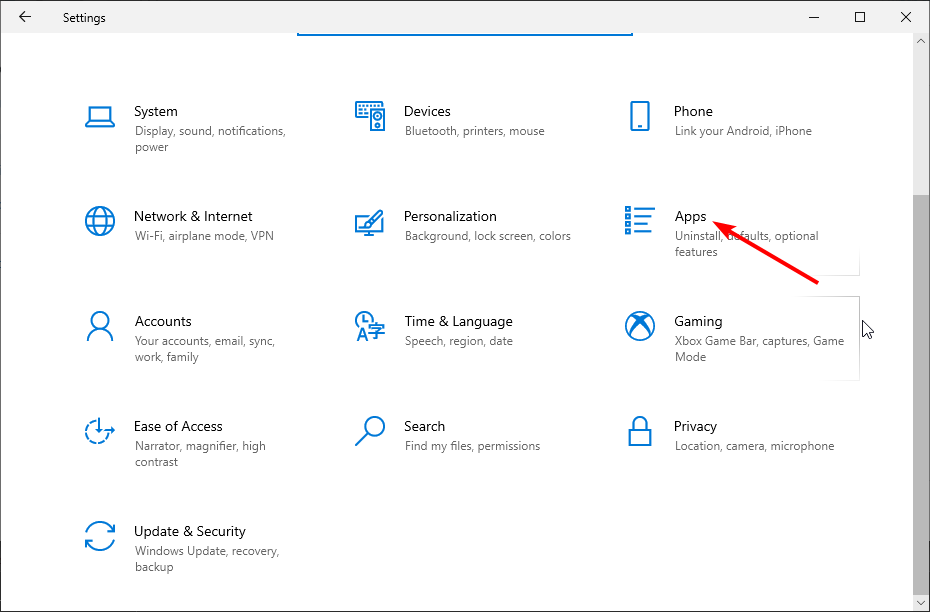Click the Accounts person icon
This screenshot has width=930, height=612.
[100, 326]
